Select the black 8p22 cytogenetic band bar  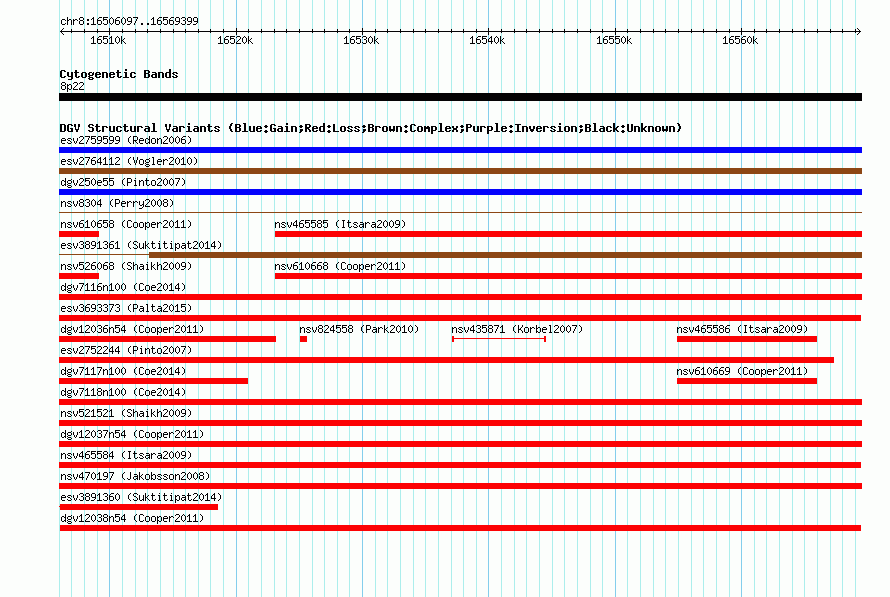(460, 97)
